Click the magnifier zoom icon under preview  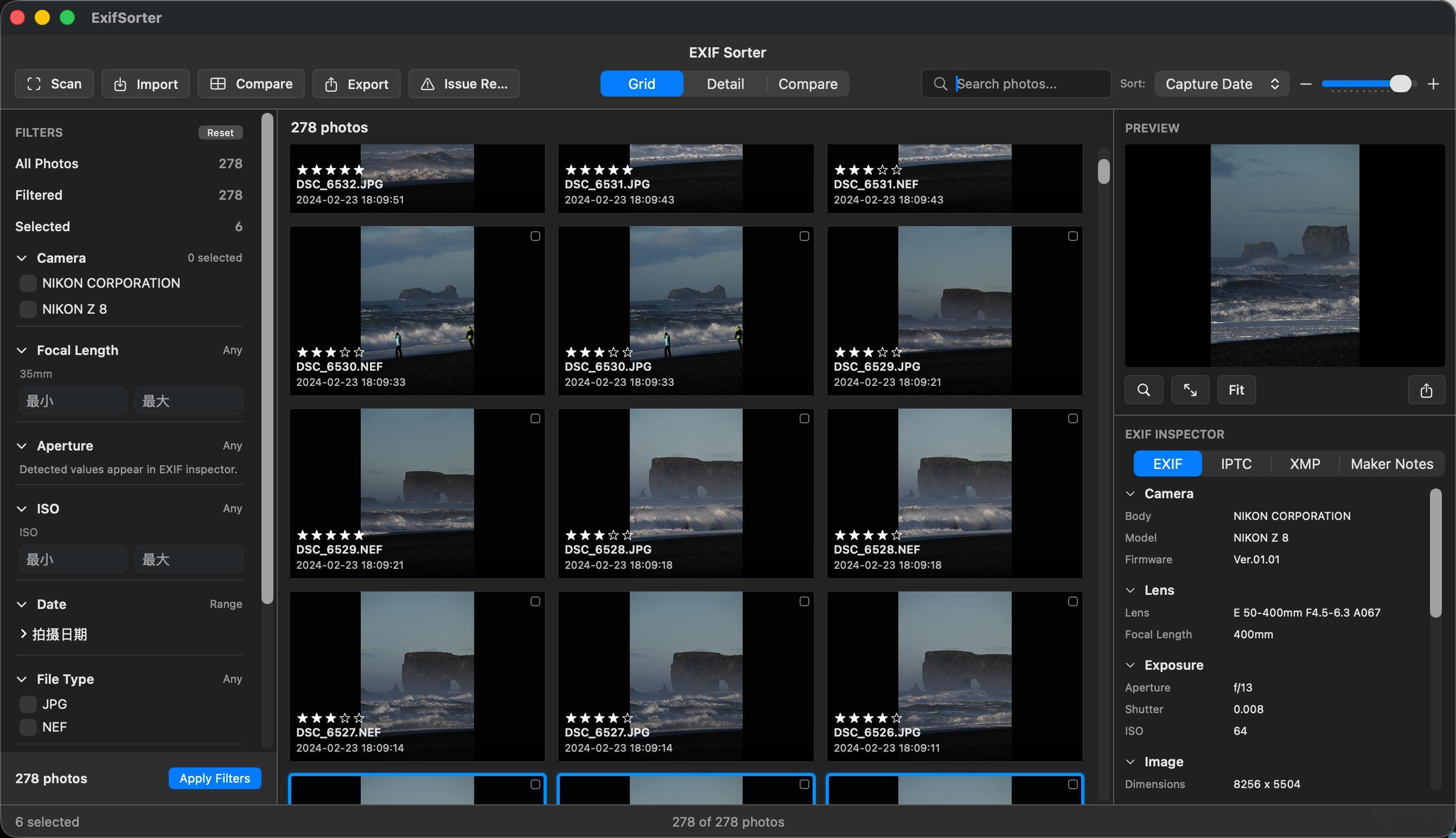(1144, 390)
